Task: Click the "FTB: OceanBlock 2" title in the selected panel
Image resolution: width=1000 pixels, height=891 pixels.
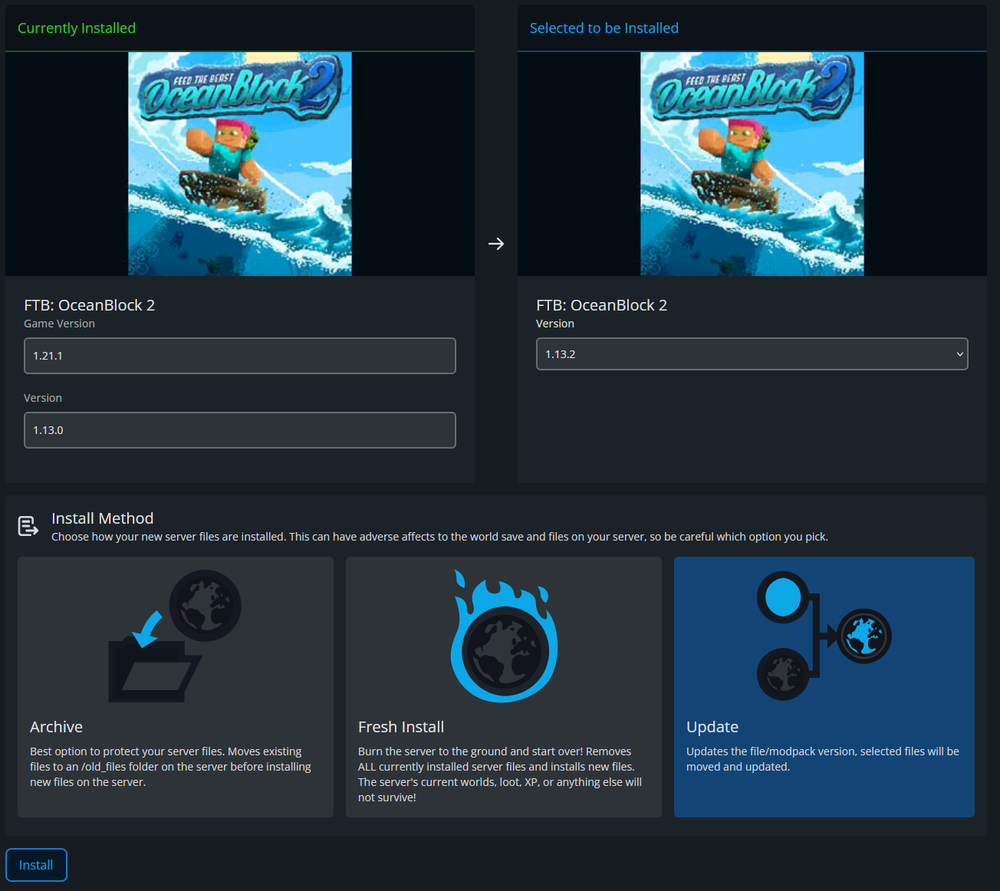Action: [x=601, y=305]
